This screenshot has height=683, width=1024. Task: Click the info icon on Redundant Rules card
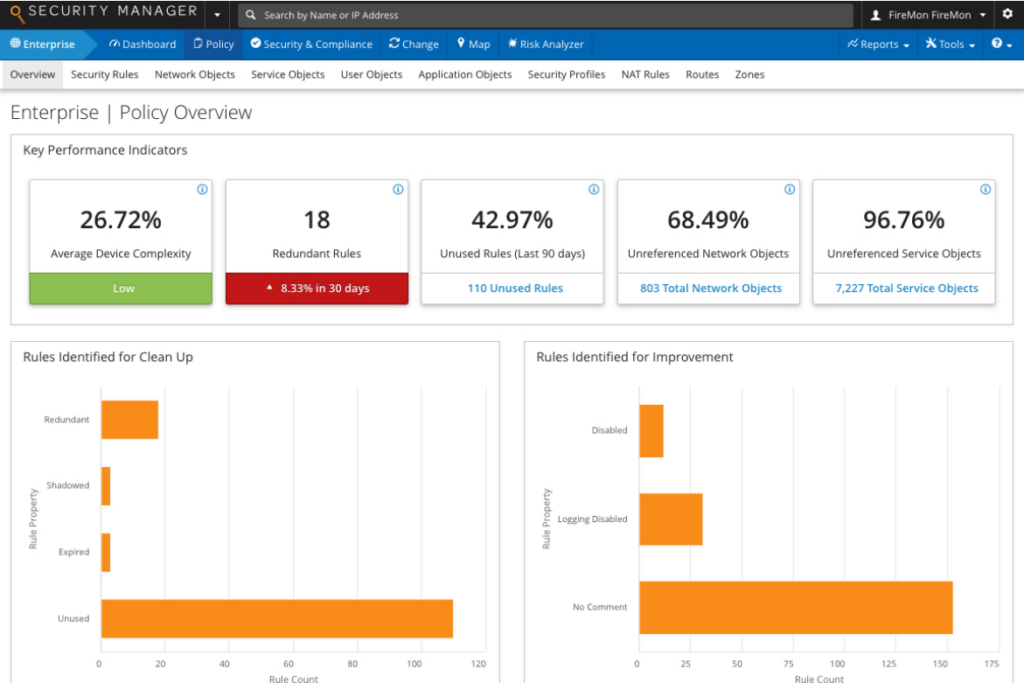(x=397, y=188)
